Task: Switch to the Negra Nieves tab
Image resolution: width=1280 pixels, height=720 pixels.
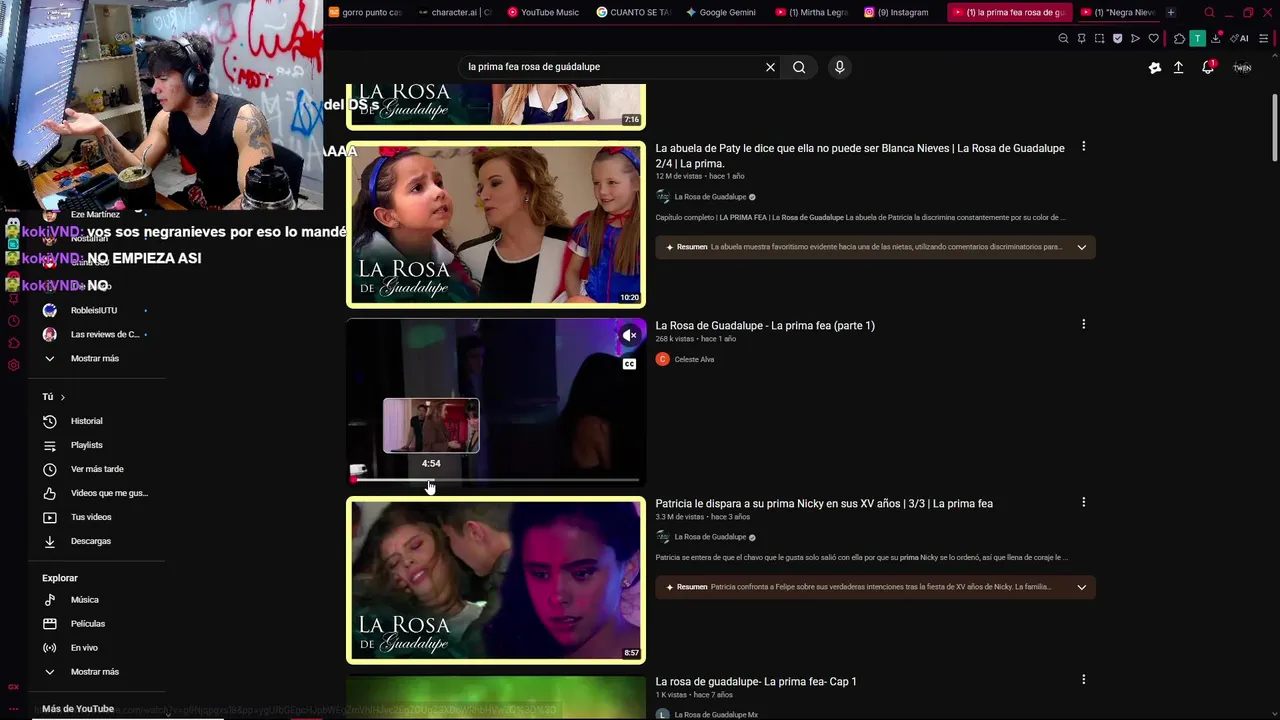Action: [1117, 12]
